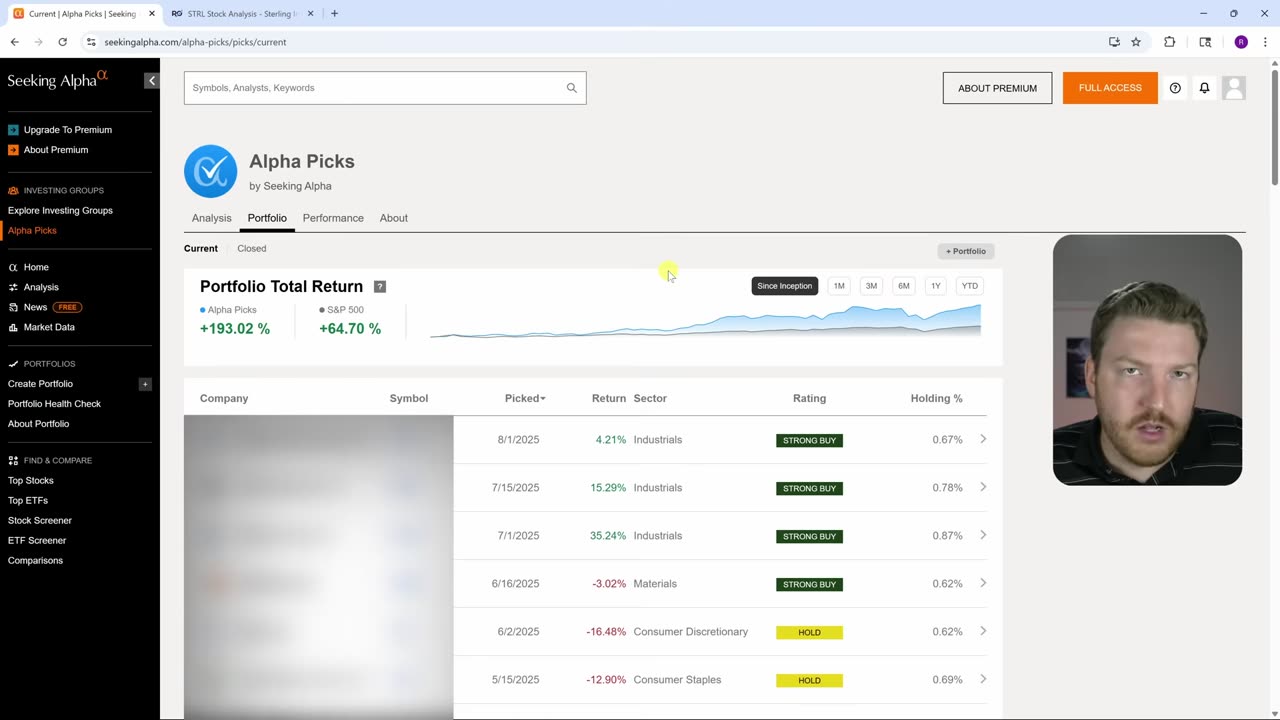
Task: Select the 1Y chart range
Action: point(936,286)
